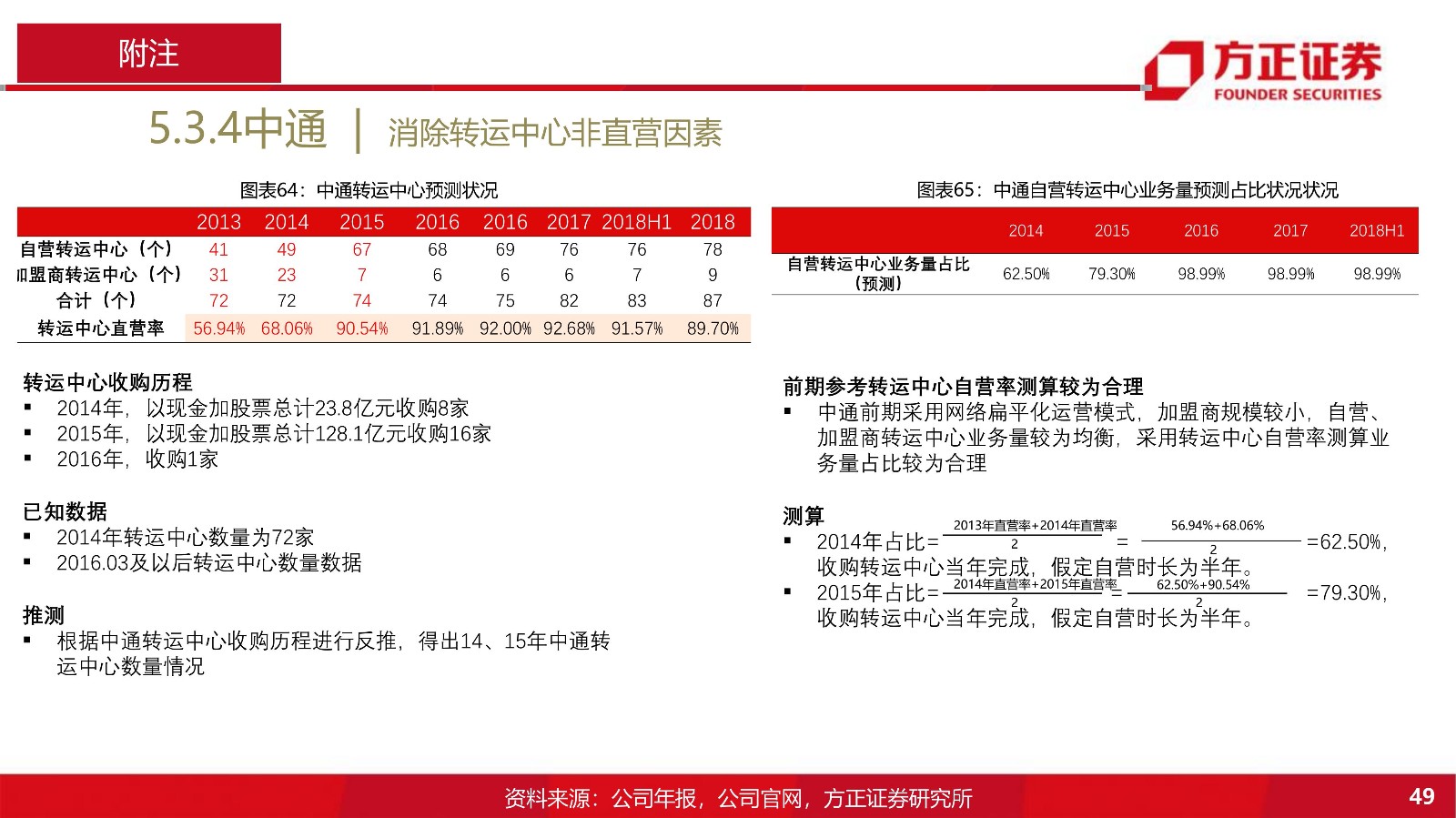Click the 2018H1 header in table 65
The image size is (1456, 818).
pos(1377,231)
